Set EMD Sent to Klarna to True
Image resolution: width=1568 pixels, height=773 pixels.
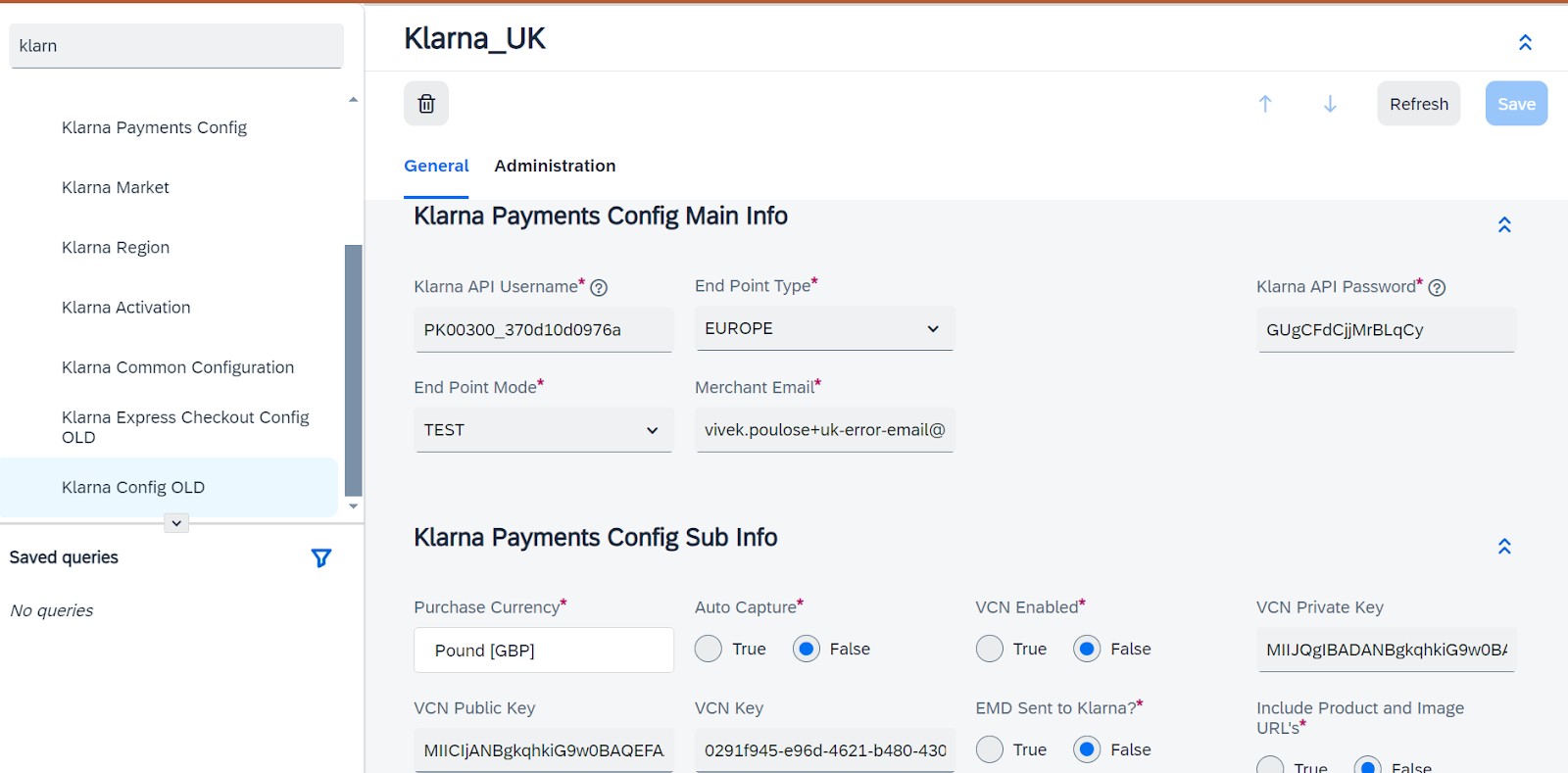[x=990, y=749]
